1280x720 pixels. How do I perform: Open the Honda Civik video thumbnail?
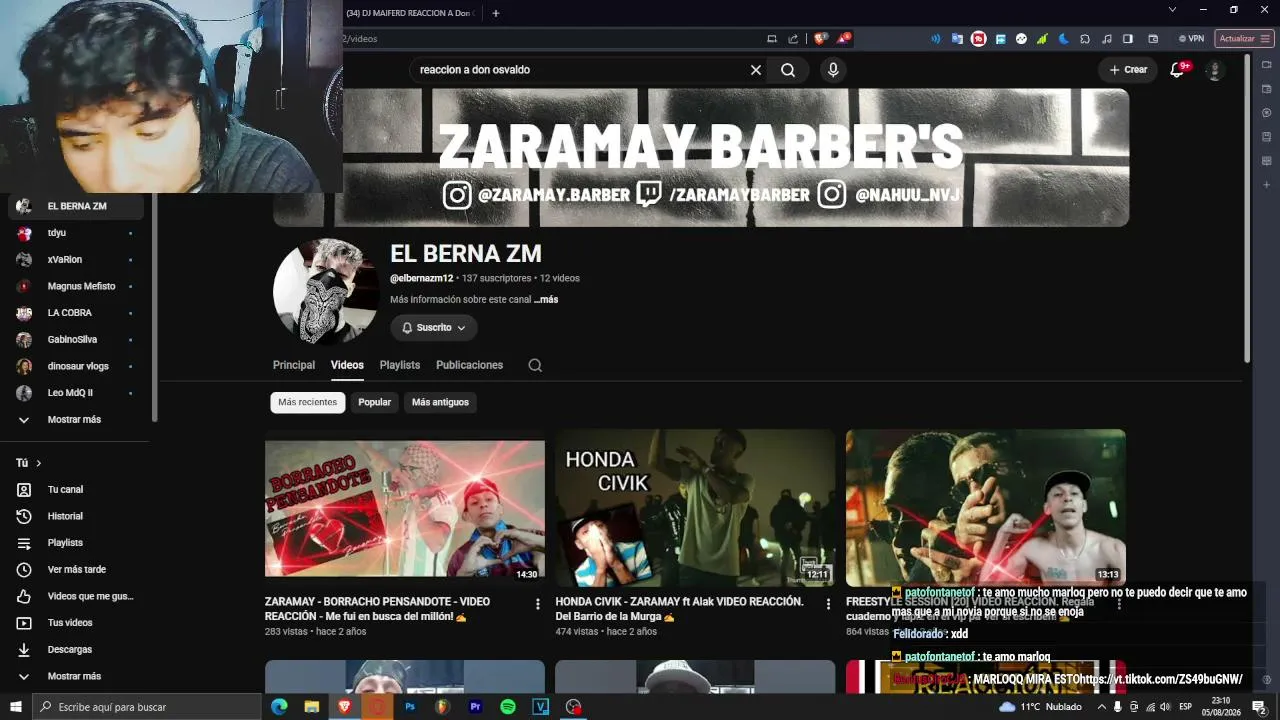695,508
